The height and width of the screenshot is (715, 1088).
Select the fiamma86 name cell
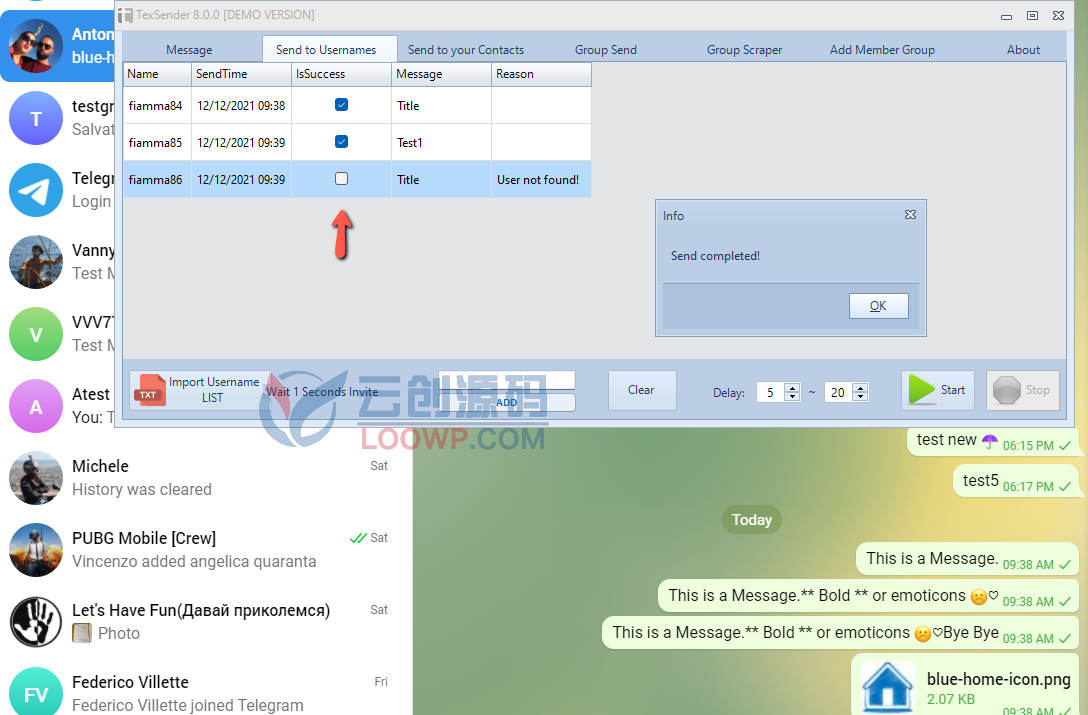click(158, 179)
